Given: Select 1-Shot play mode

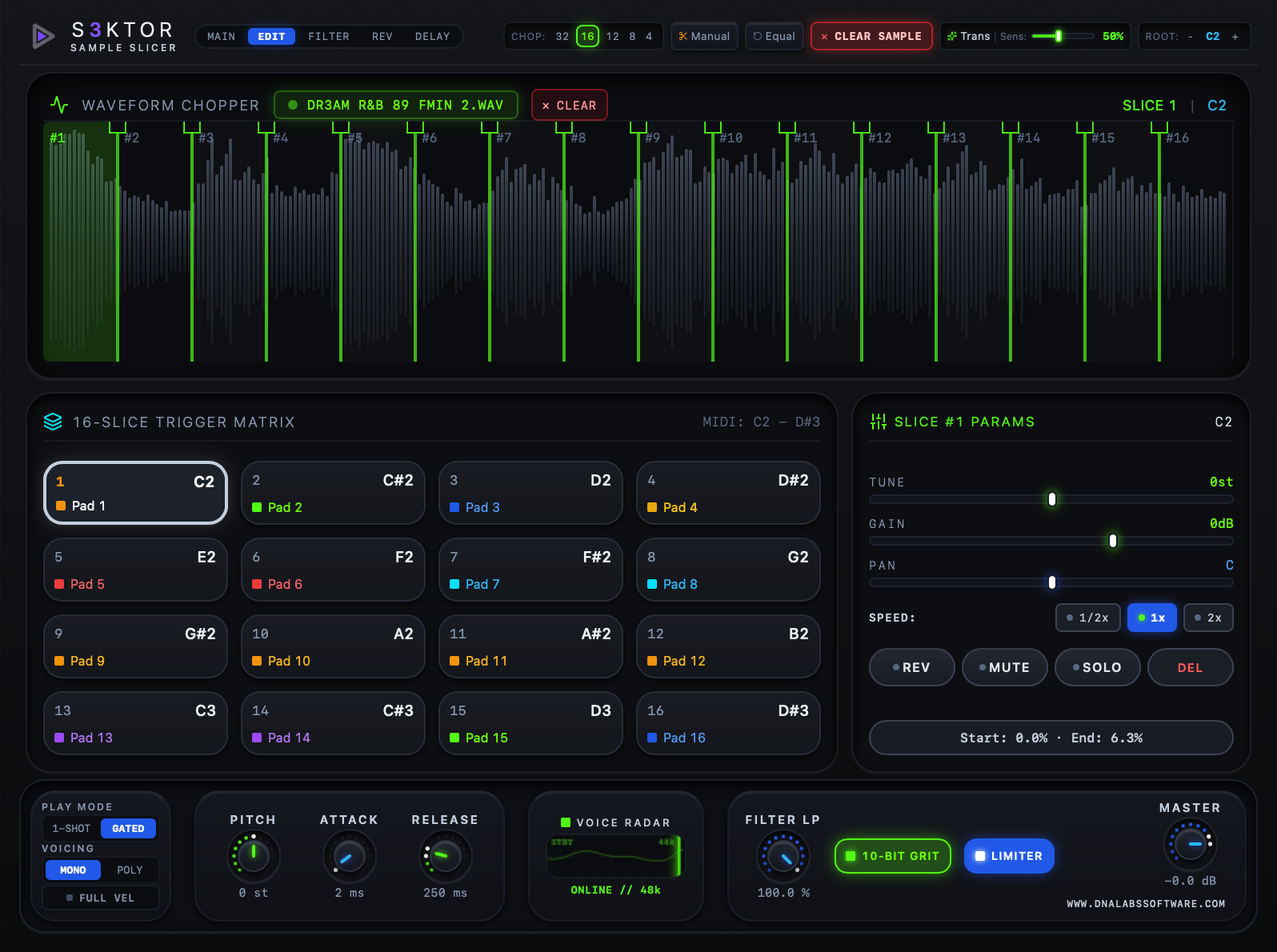Looking at the screenshot, I should (x=71, y=829).
